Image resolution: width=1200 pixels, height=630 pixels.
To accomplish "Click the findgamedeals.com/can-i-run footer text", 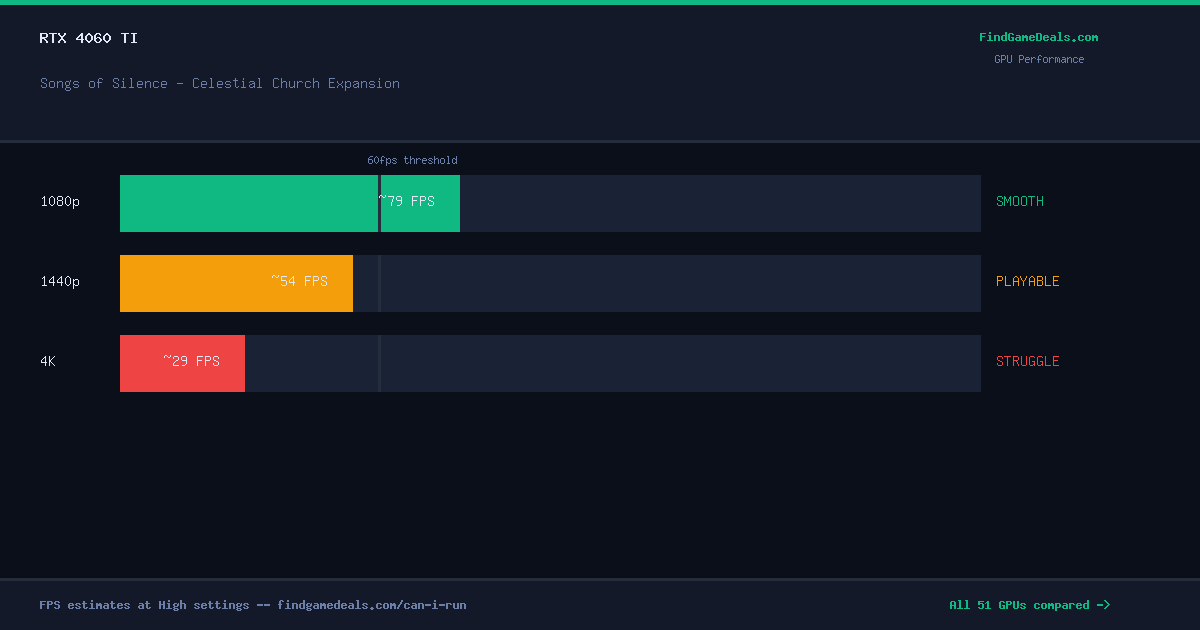I will pyautogui.click(x=371, y=605).
